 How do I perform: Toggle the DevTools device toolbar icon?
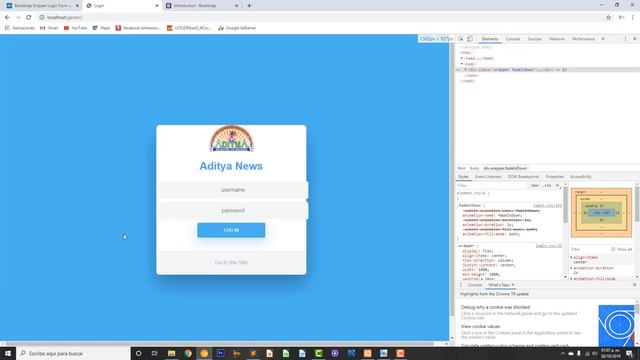[x=470, y=39]
